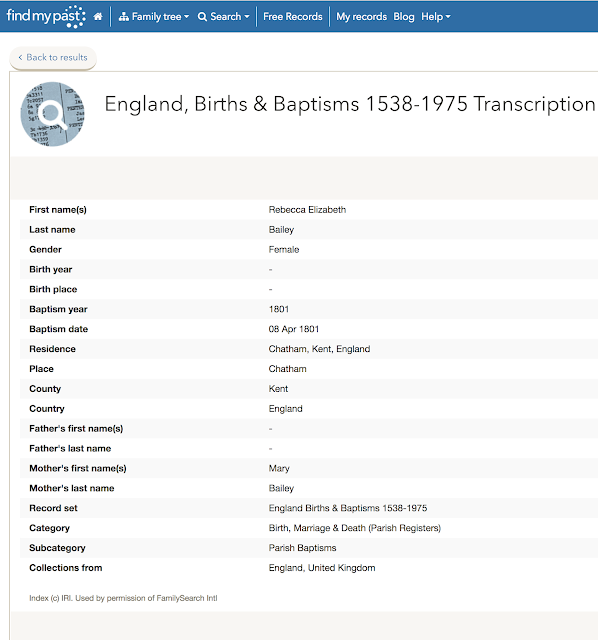Viewport: 598px width, 640px height.
Task: Open the Family tree dropdown menu
Action: [154, 16]
